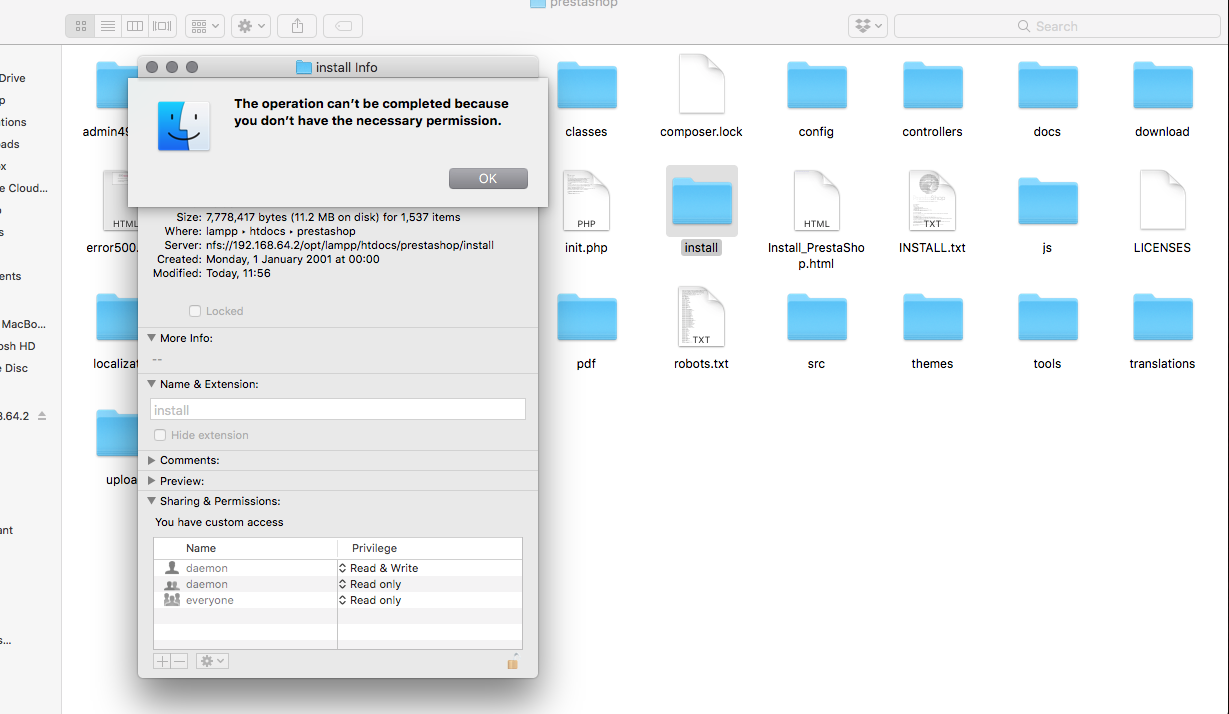Open the item arrangement dropdown in toolbar
Viewport: 1229px width, 714px height.
[x=204, y=26]
